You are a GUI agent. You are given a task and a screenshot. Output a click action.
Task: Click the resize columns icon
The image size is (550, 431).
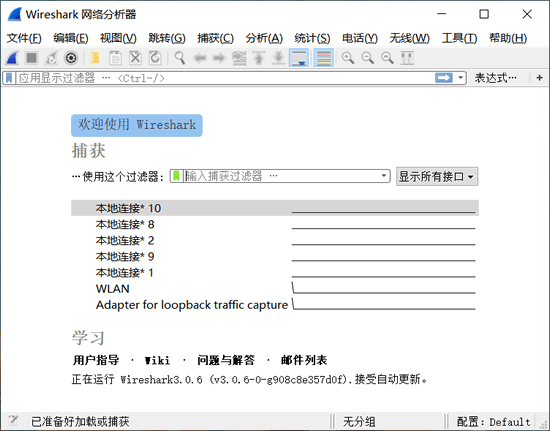(x=407, y=58)
